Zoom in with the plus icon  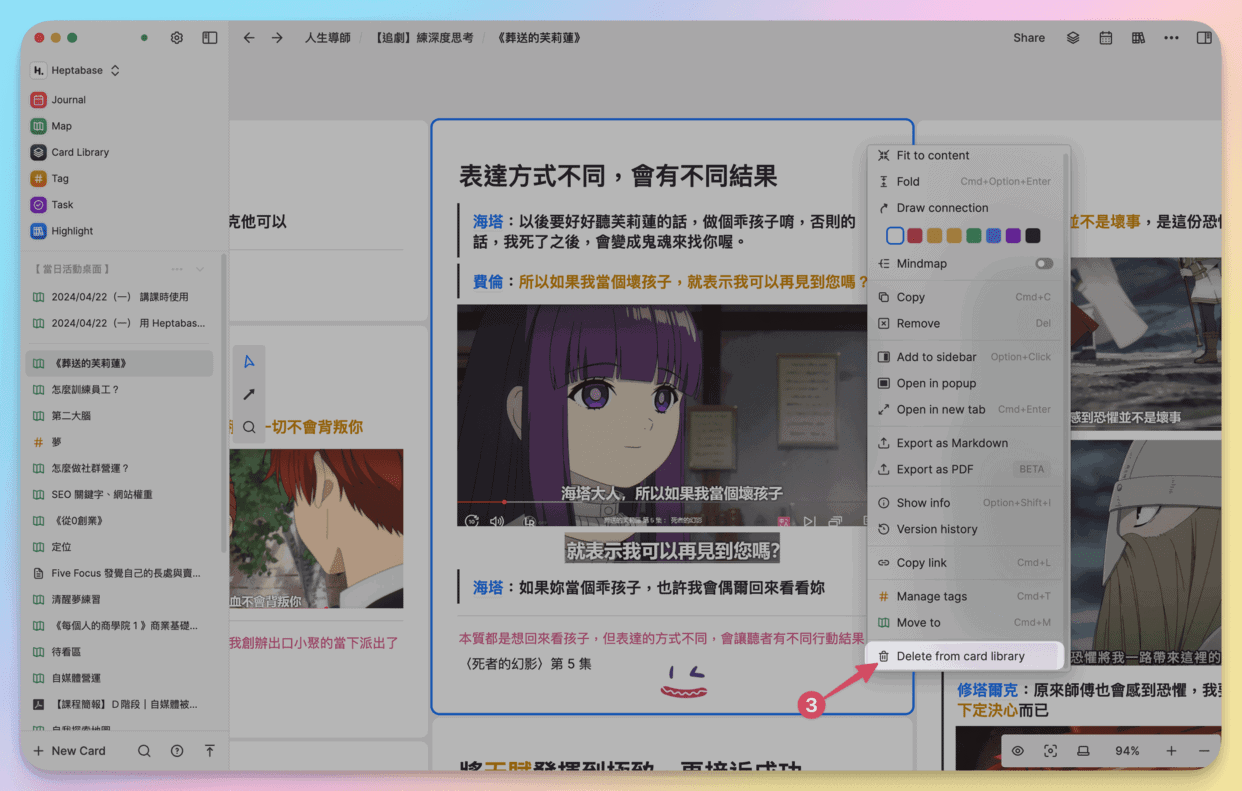tap(1171, 751)
